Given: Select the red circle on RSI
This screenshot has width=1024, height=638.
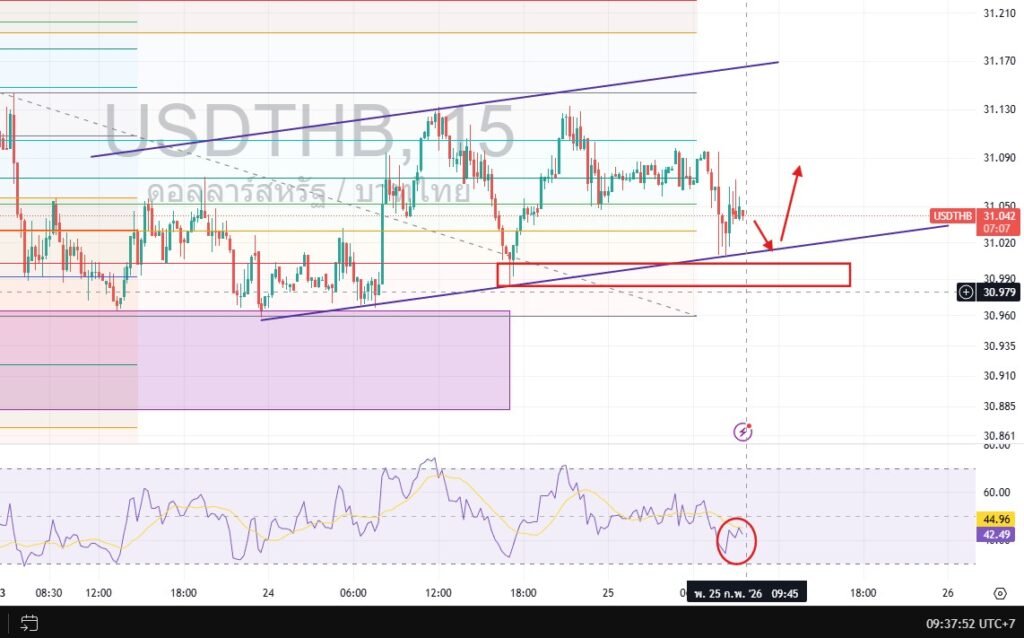Looking at the screenshot, I should (737, 539).
